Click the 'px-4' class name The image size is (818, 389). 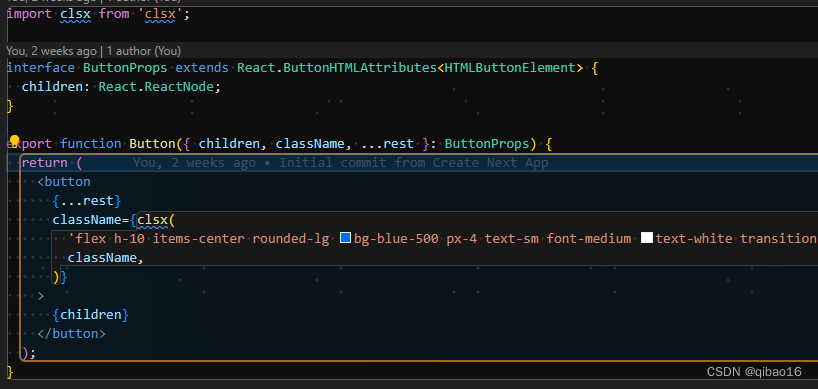(462, 239)
